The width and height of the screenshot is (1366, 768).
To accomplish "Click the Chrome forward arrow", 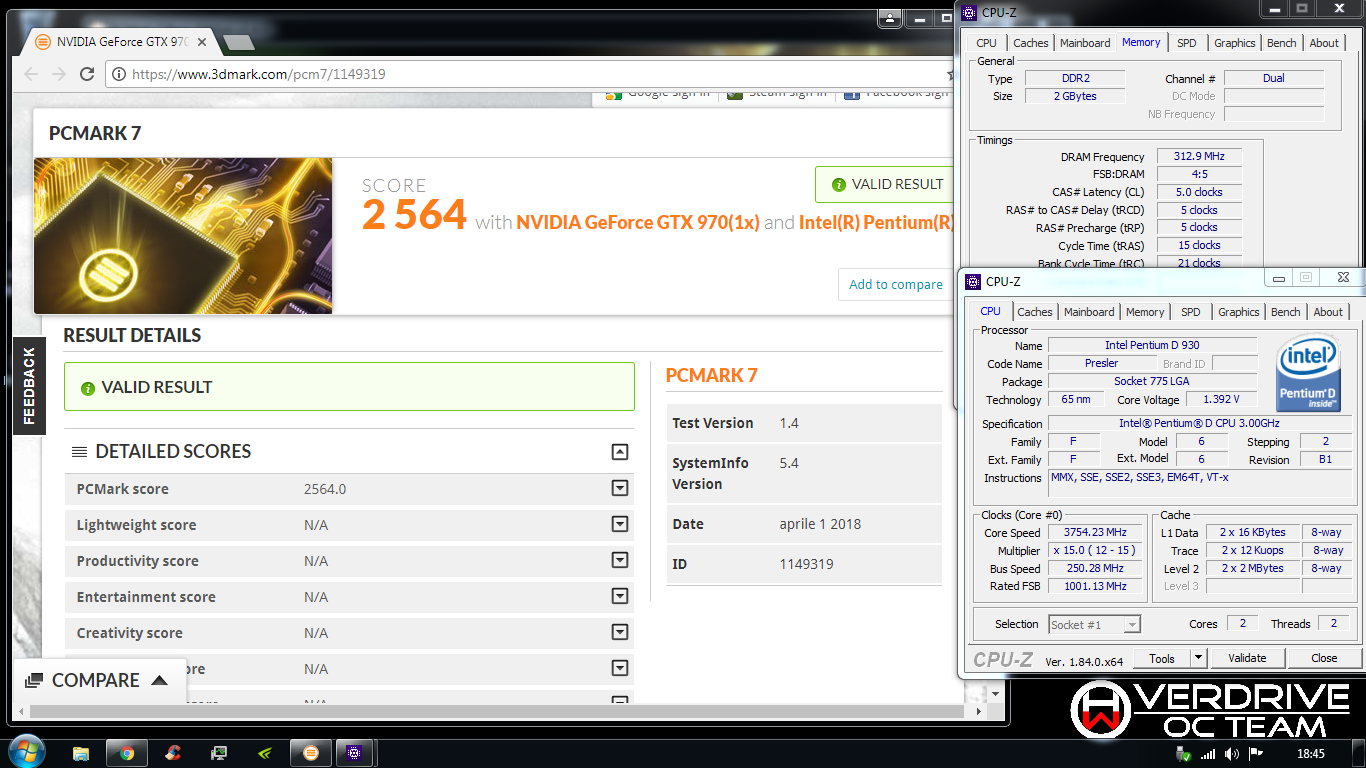I will tap(59, 74).
